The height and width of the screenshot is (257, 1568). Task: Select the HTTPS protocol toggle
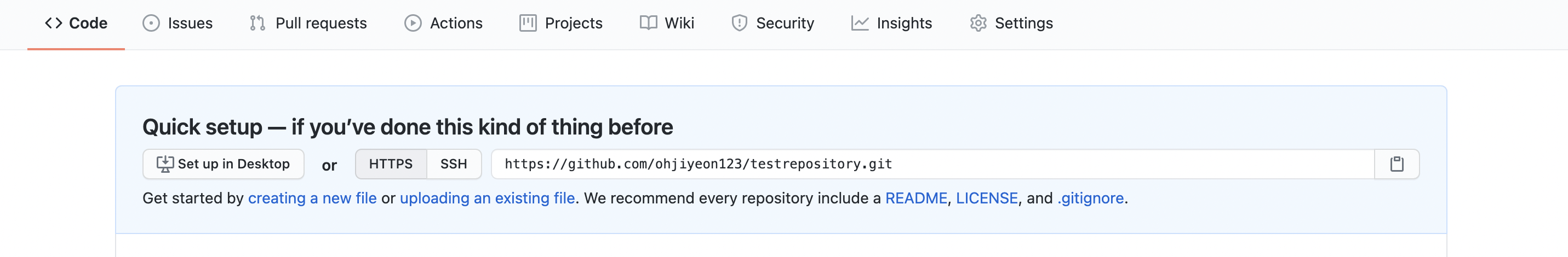[391, 164]
